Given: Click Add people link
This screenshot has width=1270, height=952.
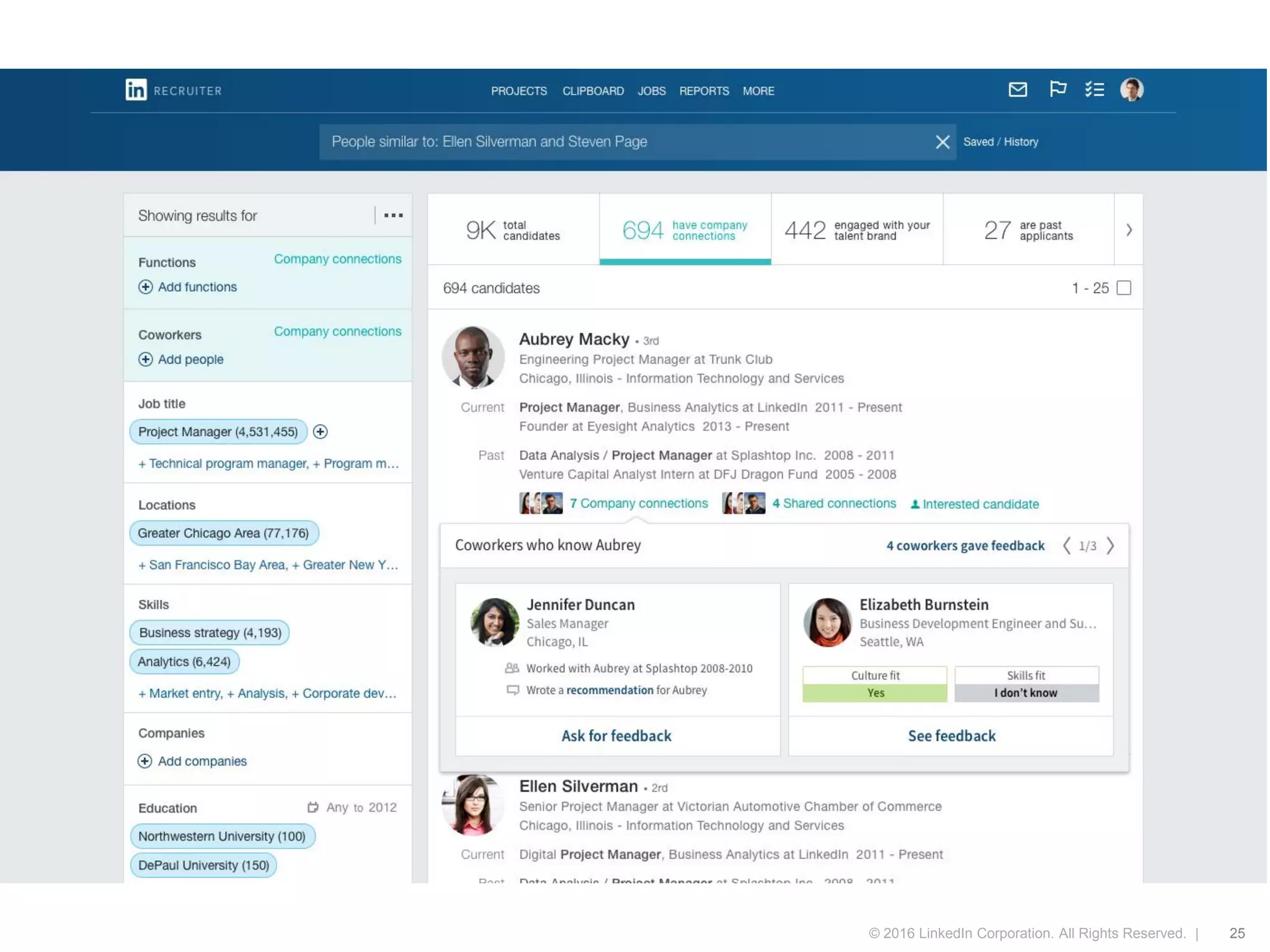Looking at the screenshot, I should (190, 359).
